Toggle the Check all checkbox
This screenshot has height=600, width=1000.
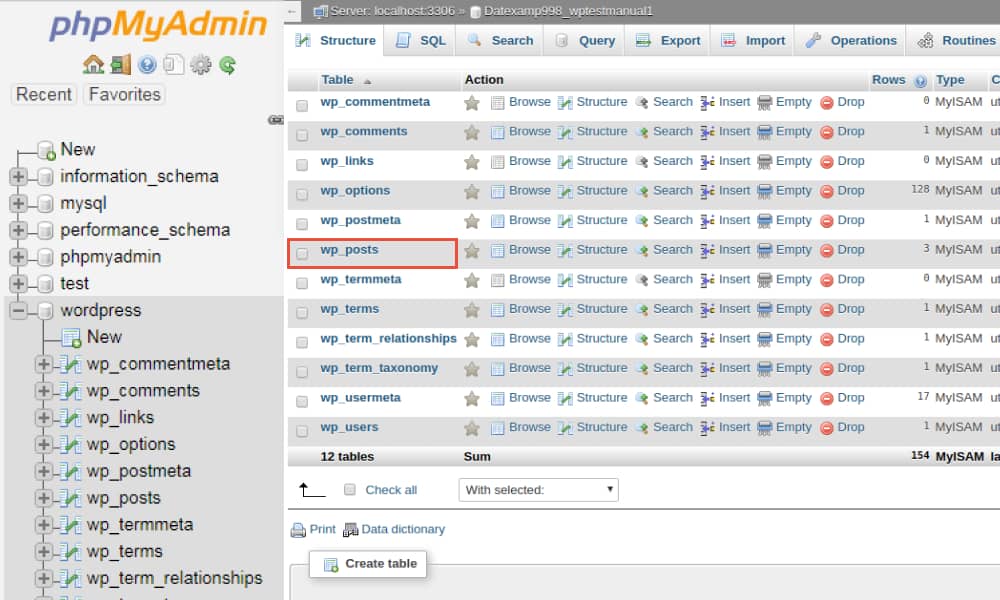click(x=349, y=489)
